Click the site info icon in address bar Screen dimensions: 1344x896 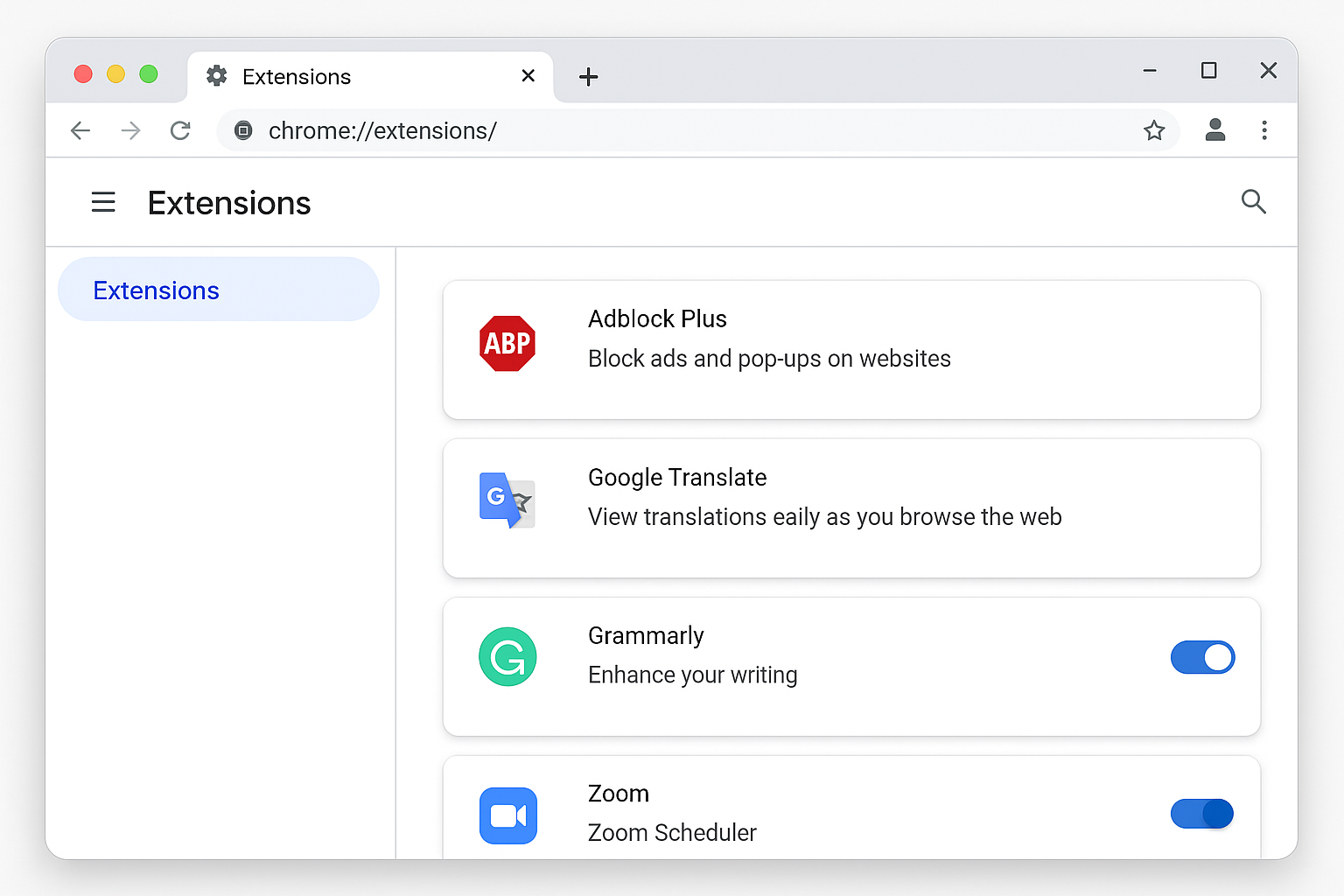(x=243, y=129)
